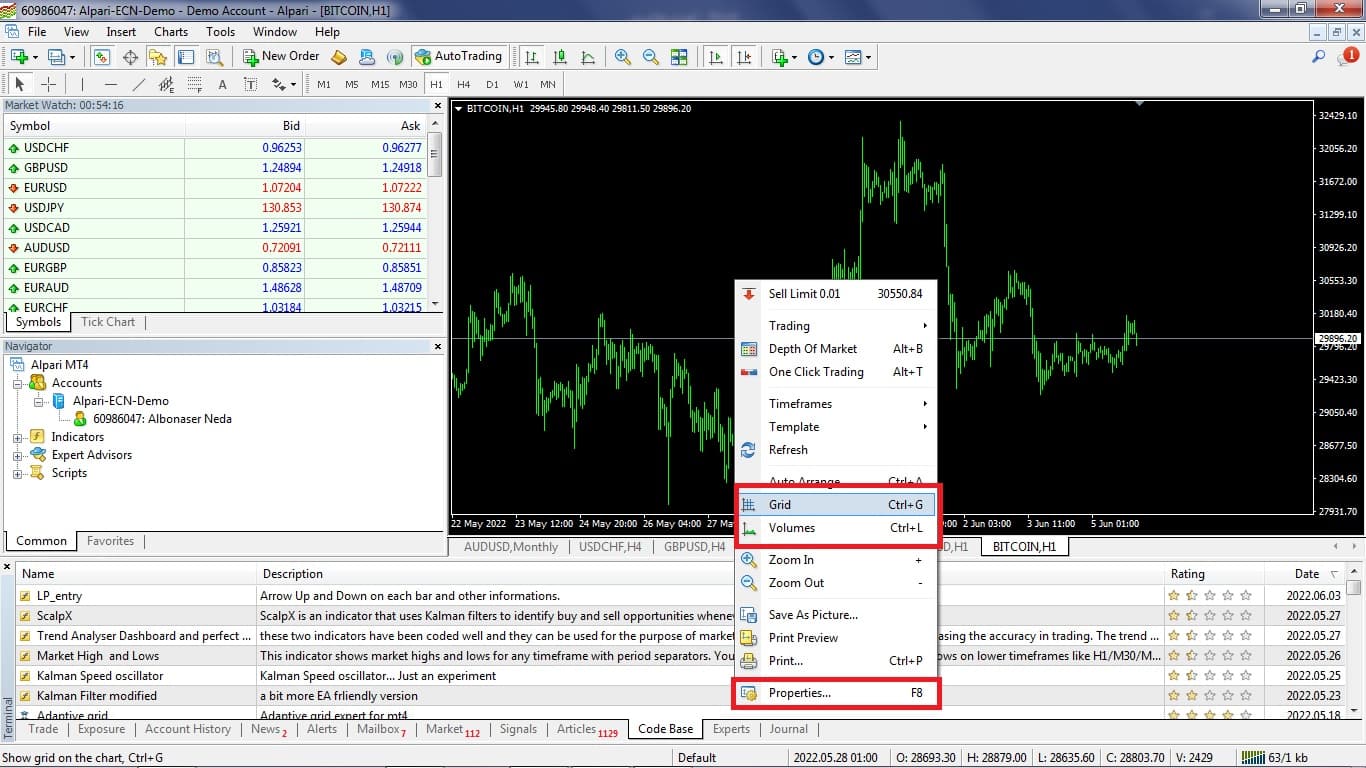Toggle the Chart Shift icon
Image resolution: width=1366 pixels, height=768 pixels.
[744, 57]
